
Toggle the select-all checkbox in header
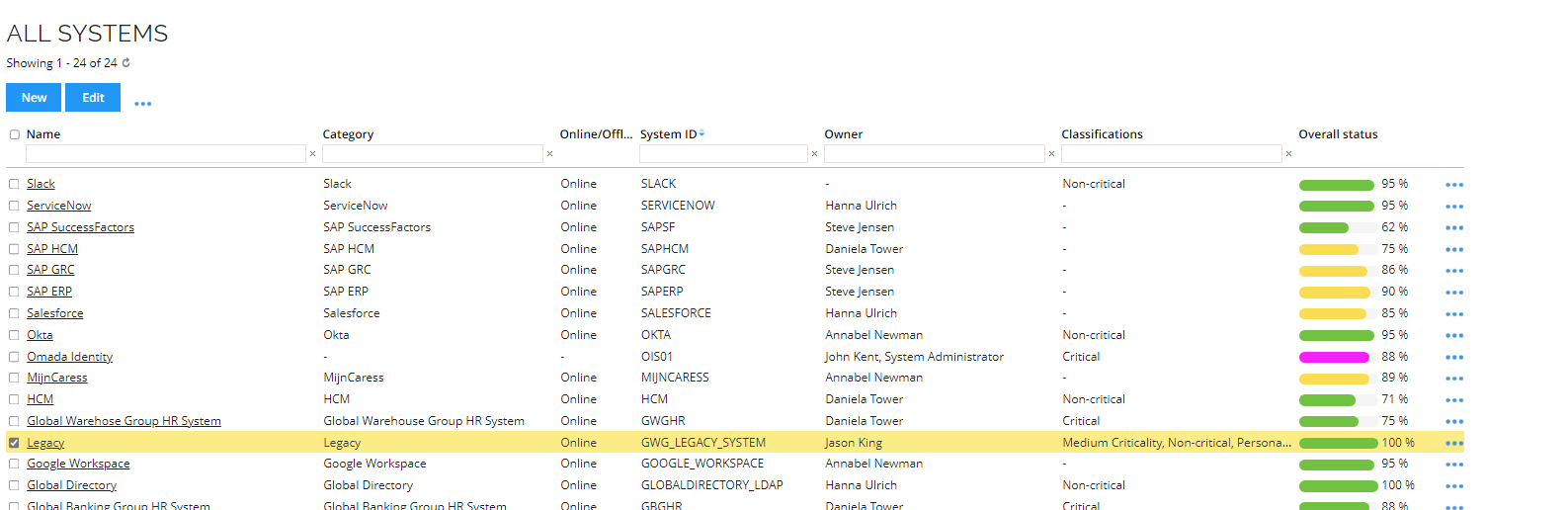click(14, 134)
